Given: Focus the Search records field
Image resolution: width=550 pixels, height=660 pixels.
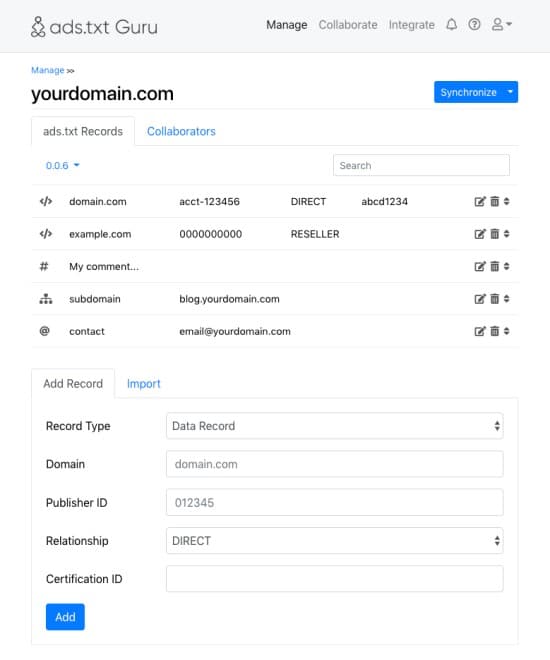Looking at the screenshot, I should [421, 165].
